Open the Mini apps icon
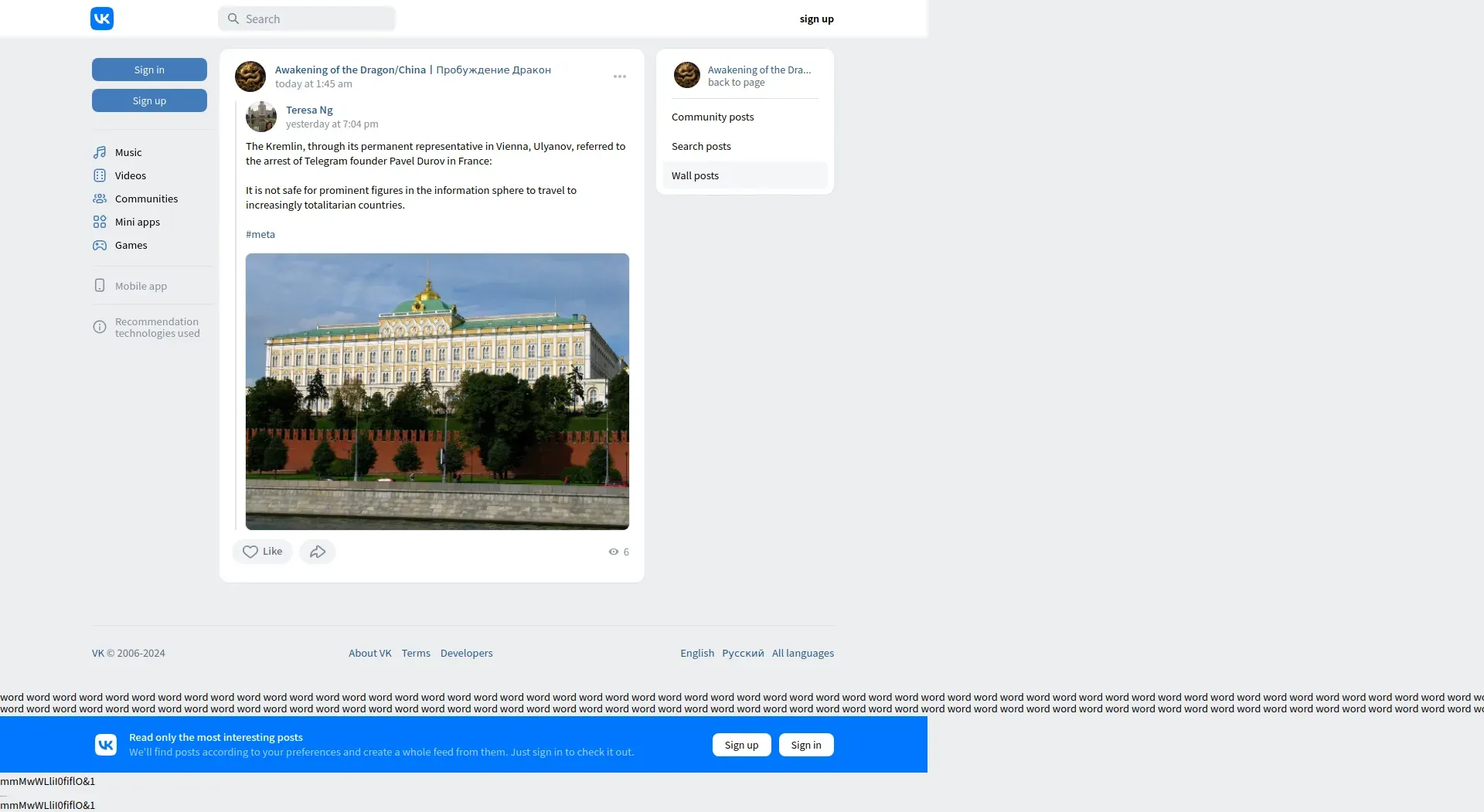Screen dimensions: 1484x812 tap(100, 222)
